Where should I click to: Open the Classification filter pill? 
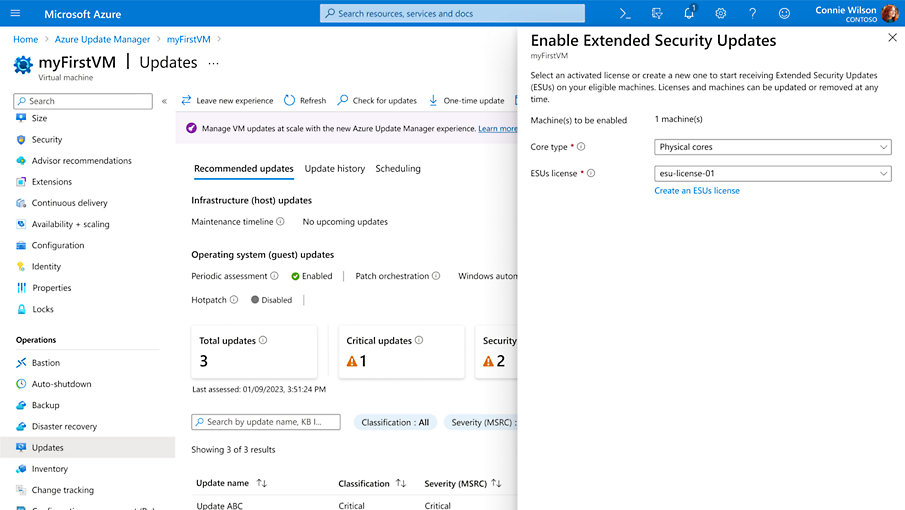point(395,422)
